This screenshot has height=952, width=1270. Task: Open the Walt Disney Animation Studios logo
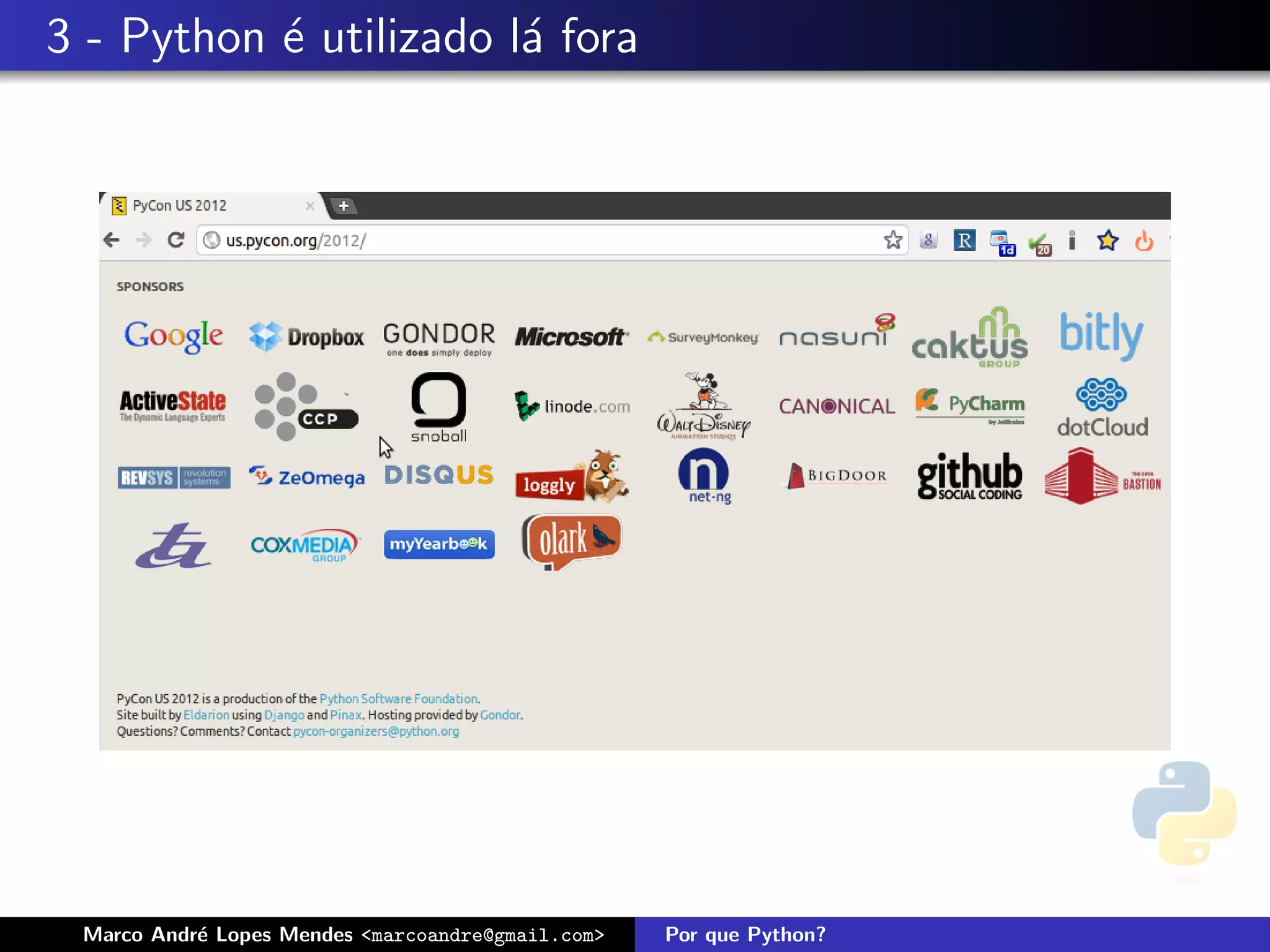tap(704, 406)
